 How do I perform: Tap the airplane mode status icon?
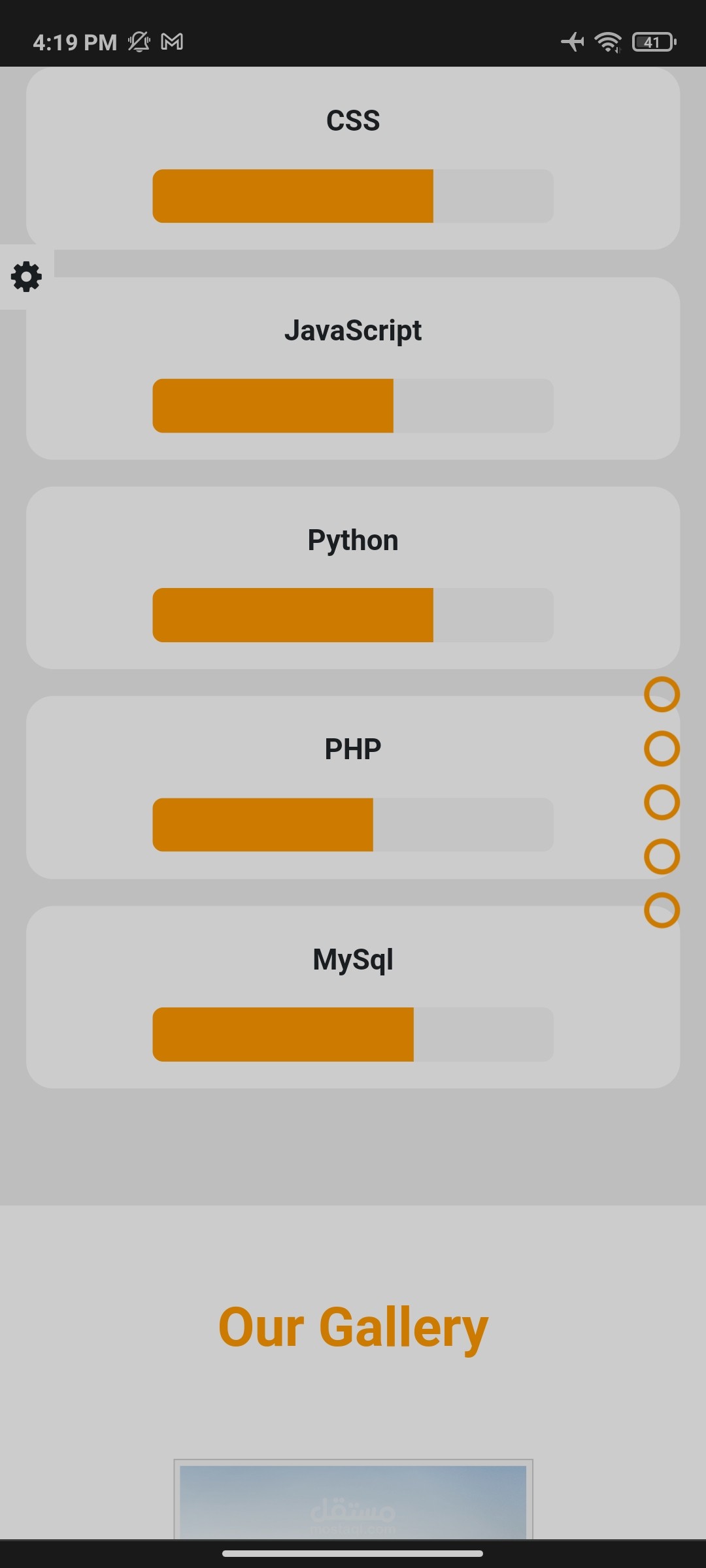(x=573, y=42)
